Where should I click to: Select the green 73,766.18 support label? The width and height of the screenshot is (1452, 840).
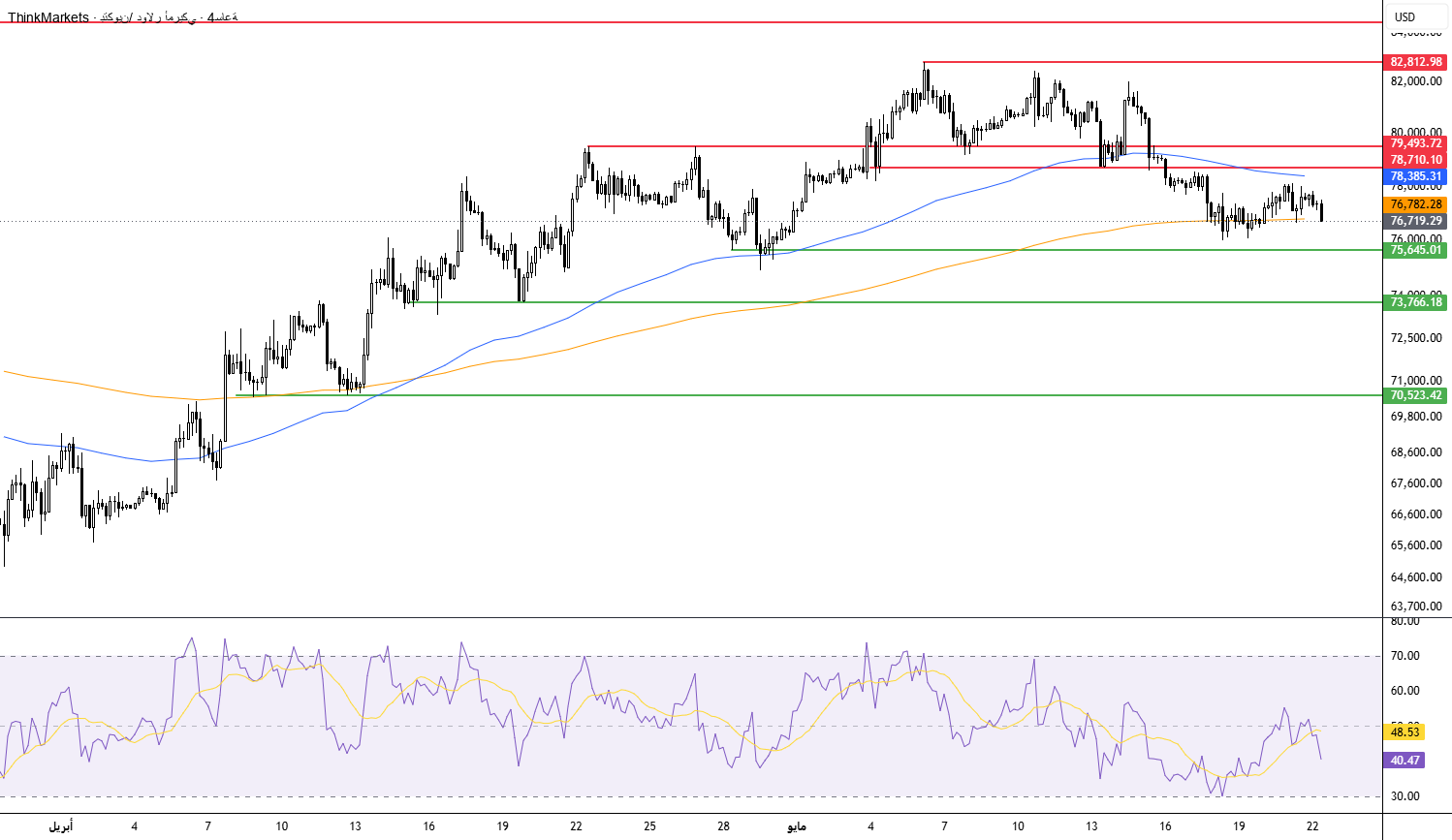pyautogui.click(x=1416, y=302)
